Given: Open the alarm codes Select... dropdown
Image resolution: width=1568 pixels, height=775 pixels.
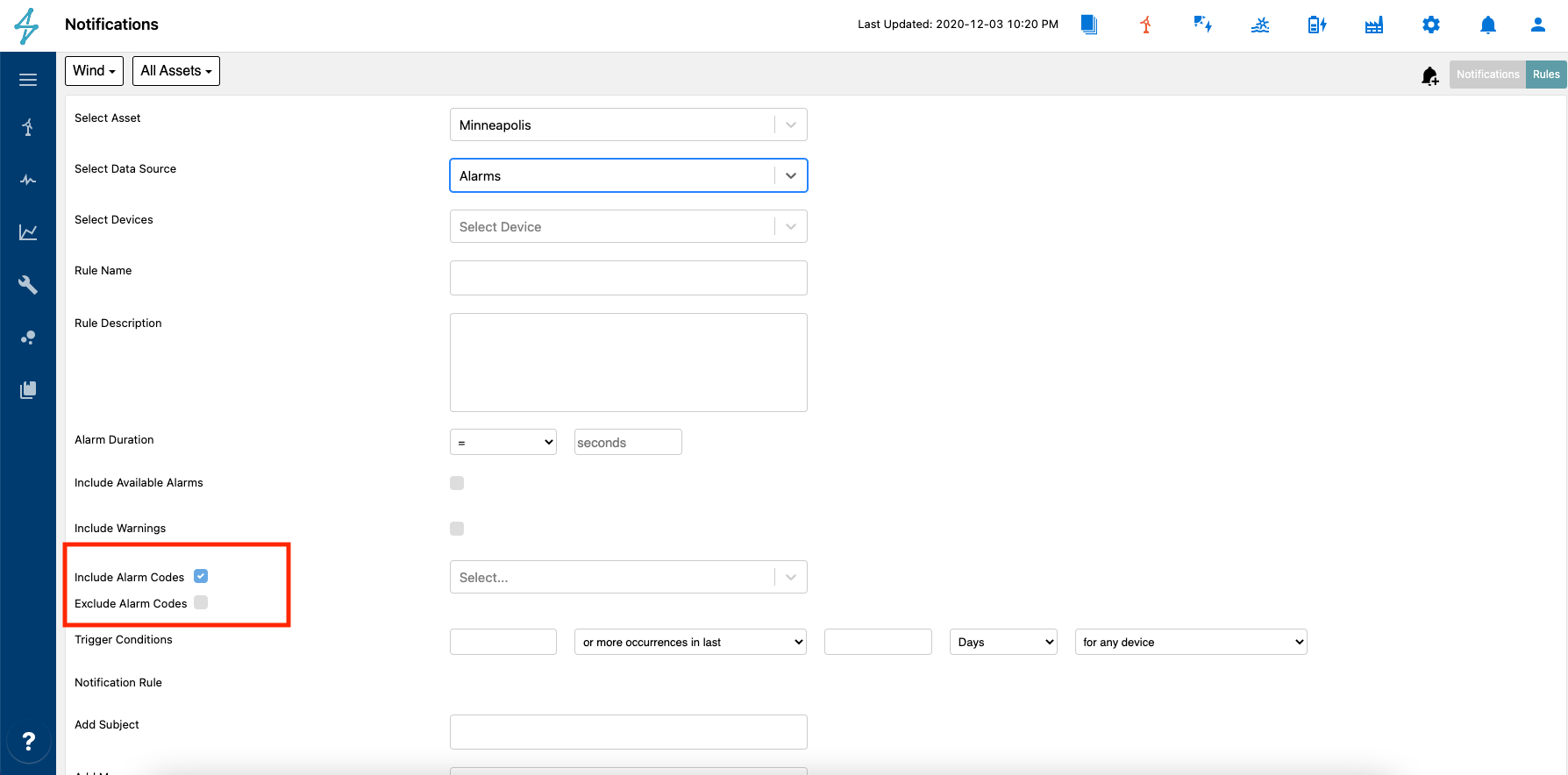Looking at the screenshot, I should 629,577.
